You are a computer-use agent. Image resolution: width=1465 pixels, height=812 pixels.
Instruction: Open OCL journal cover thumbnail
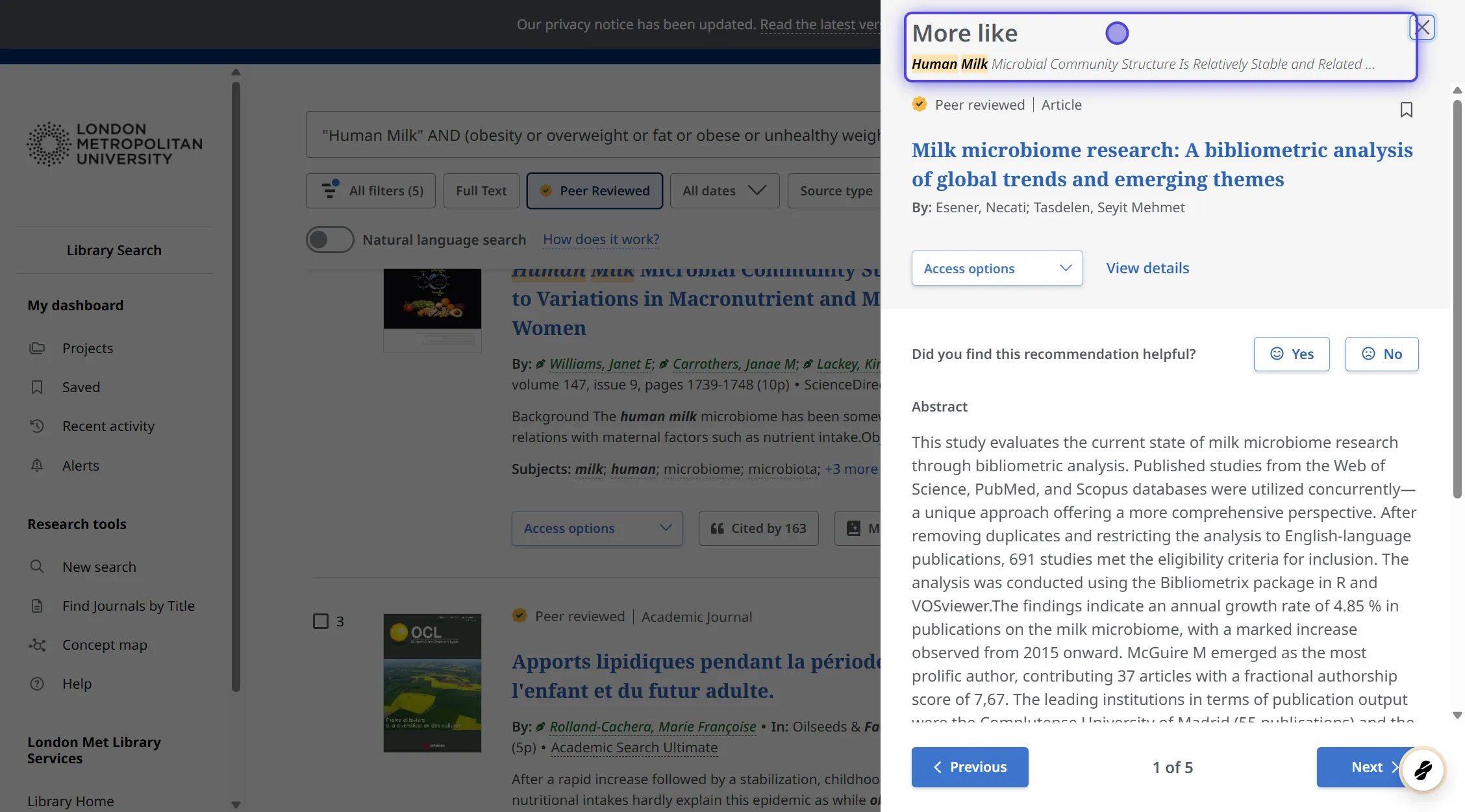(432, 683)
